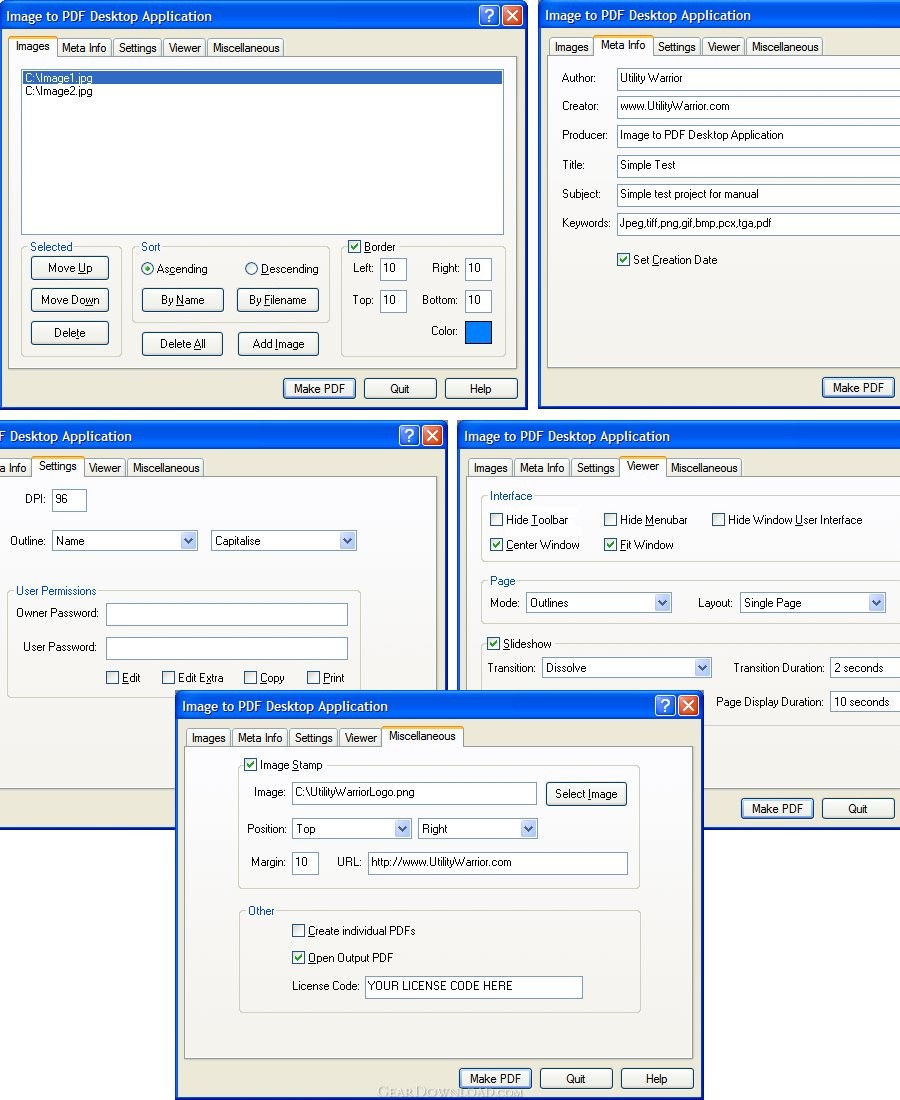Screen dimensions: 900x1100
Task: Click the Move Up button
Action: point(70,268)
